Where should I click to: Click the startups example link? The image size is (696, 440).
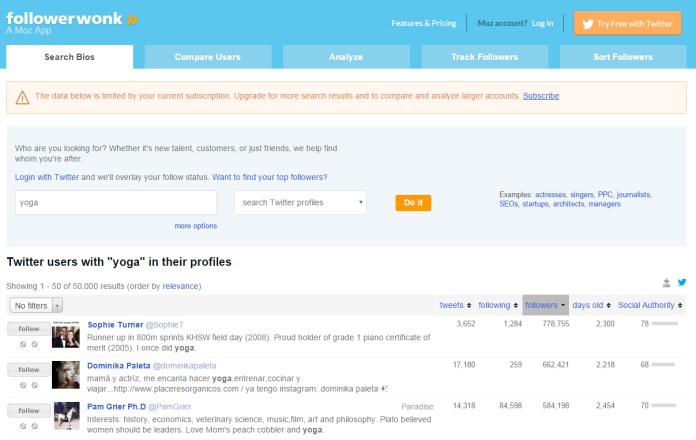point(535,204)
